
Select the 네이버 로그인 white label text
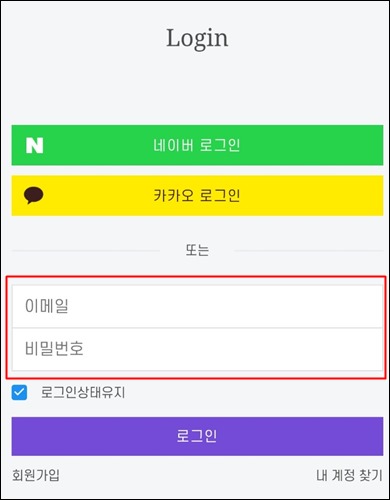coord(197,145)
